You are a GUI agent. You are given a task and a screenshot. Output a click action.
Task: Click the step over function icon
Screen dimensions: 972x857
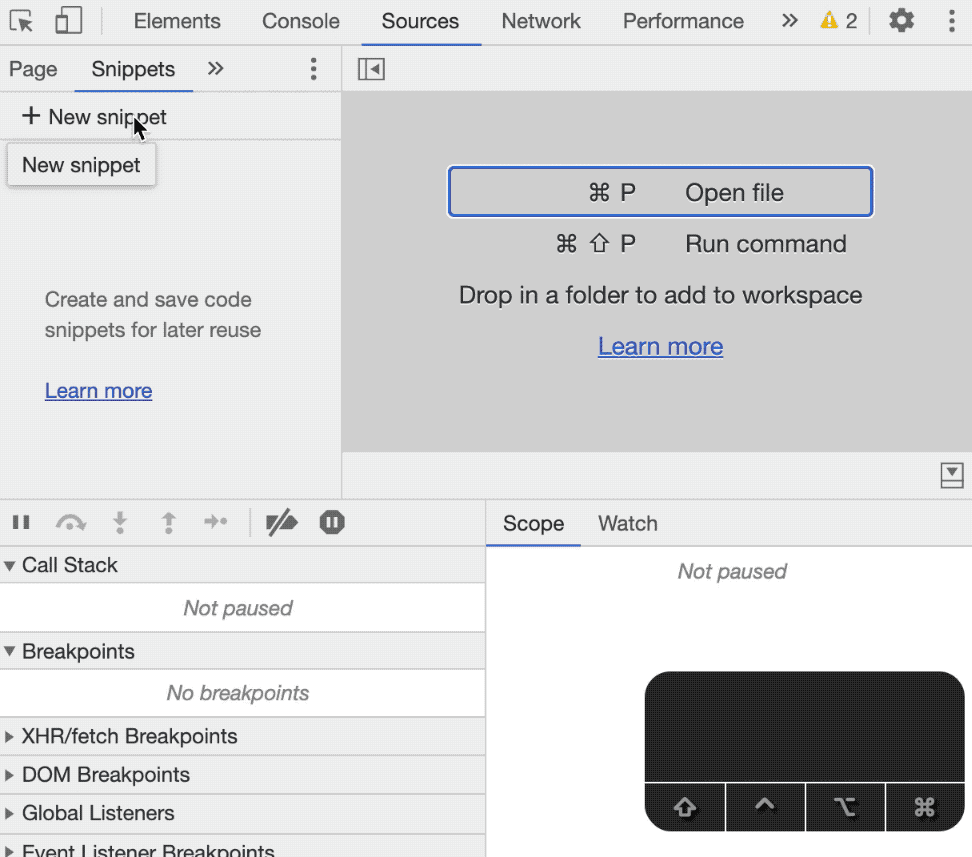click(x=70, y=522)
